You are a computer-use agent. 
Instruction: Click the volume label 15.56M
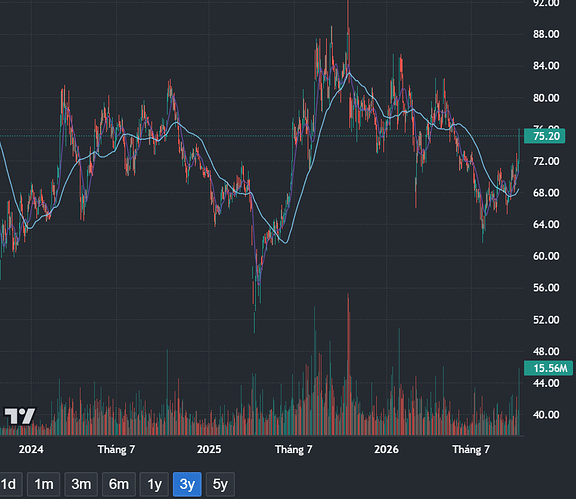coord(548,368)
